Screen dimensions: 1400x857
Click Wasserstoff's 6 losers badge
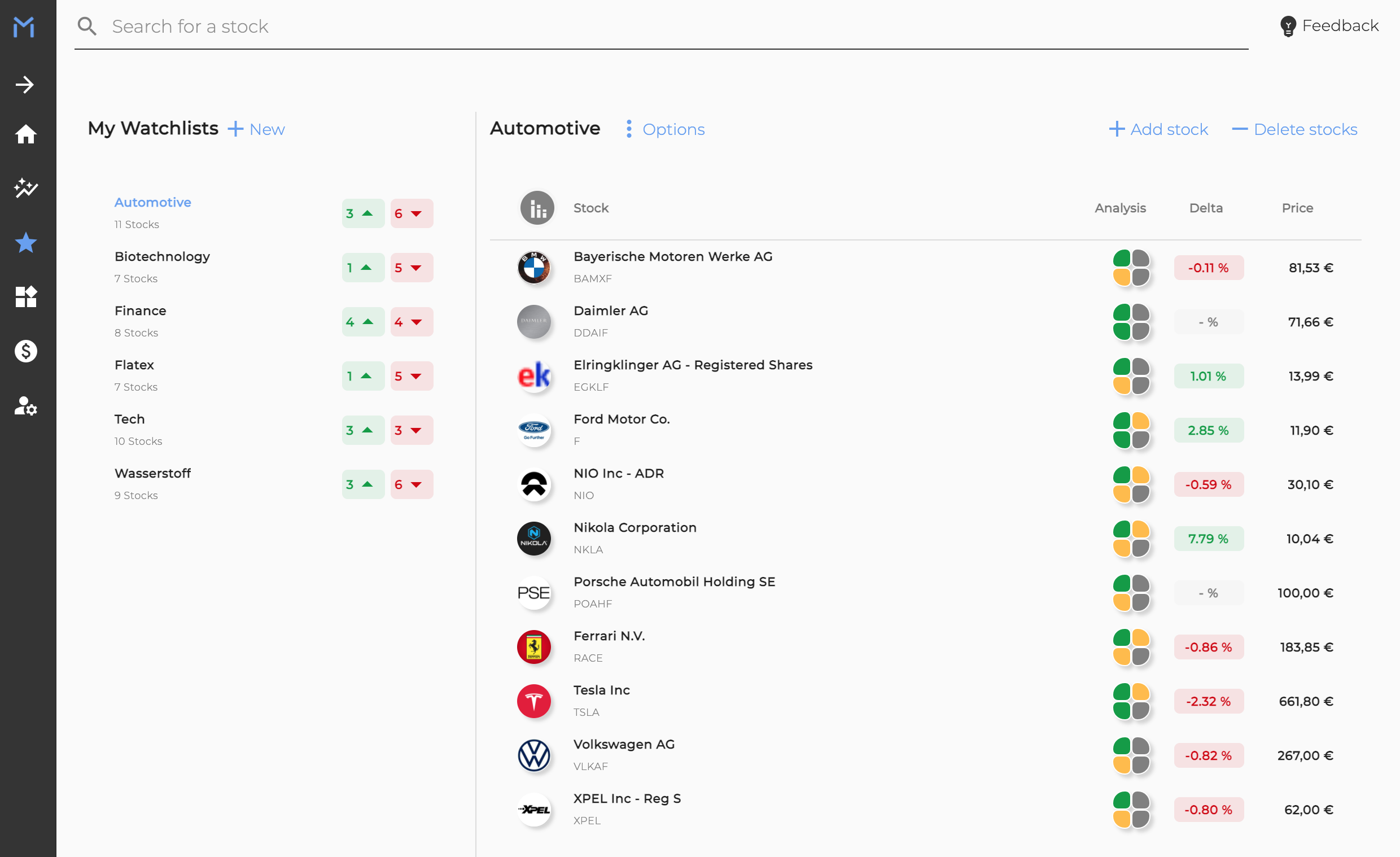coord(412,484)
